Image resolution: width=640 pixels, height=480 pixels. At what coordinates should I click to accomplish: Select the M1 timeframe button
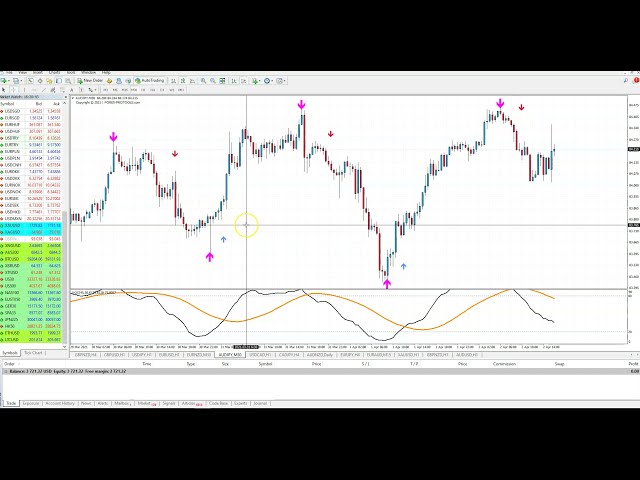(x=104, y=89)
